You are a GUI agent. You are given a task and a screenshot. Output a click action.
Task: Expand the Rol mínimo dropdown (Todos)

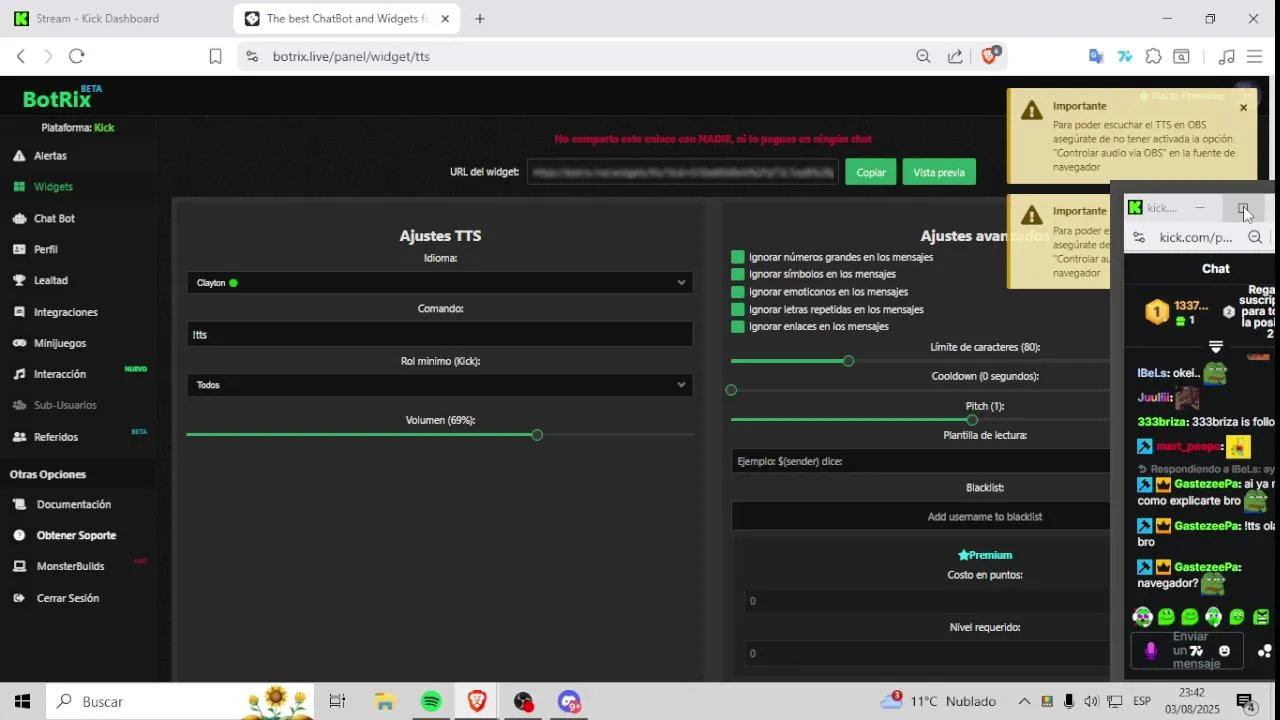click(439, 385)
